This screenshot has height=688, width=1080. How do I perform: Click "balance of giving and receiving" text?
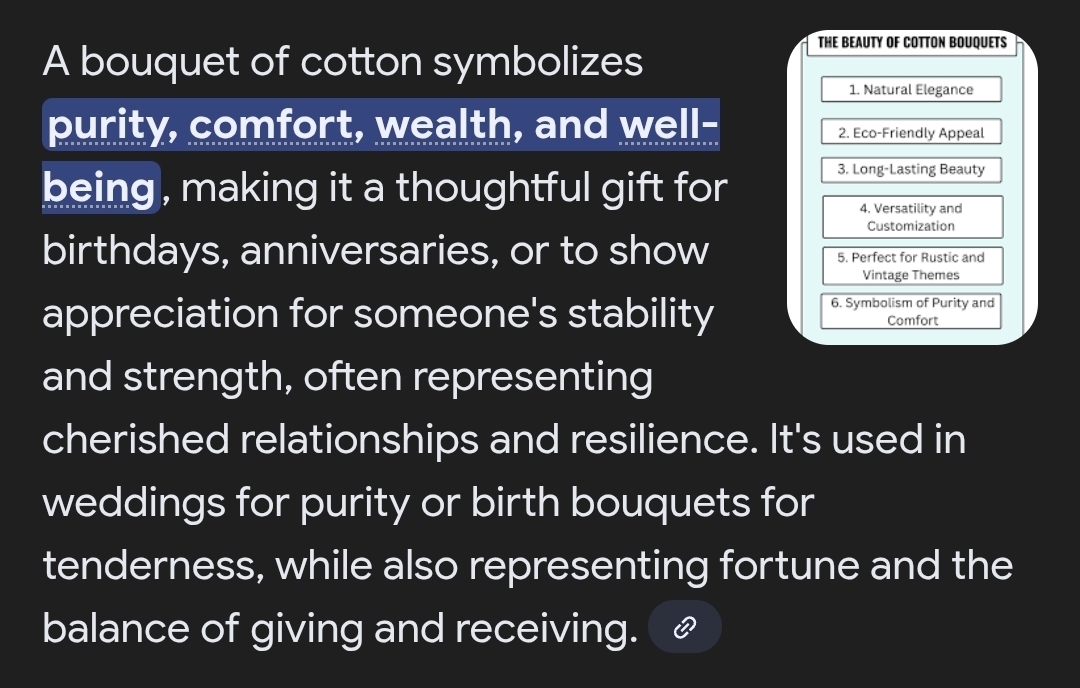(x=340, y=628)
